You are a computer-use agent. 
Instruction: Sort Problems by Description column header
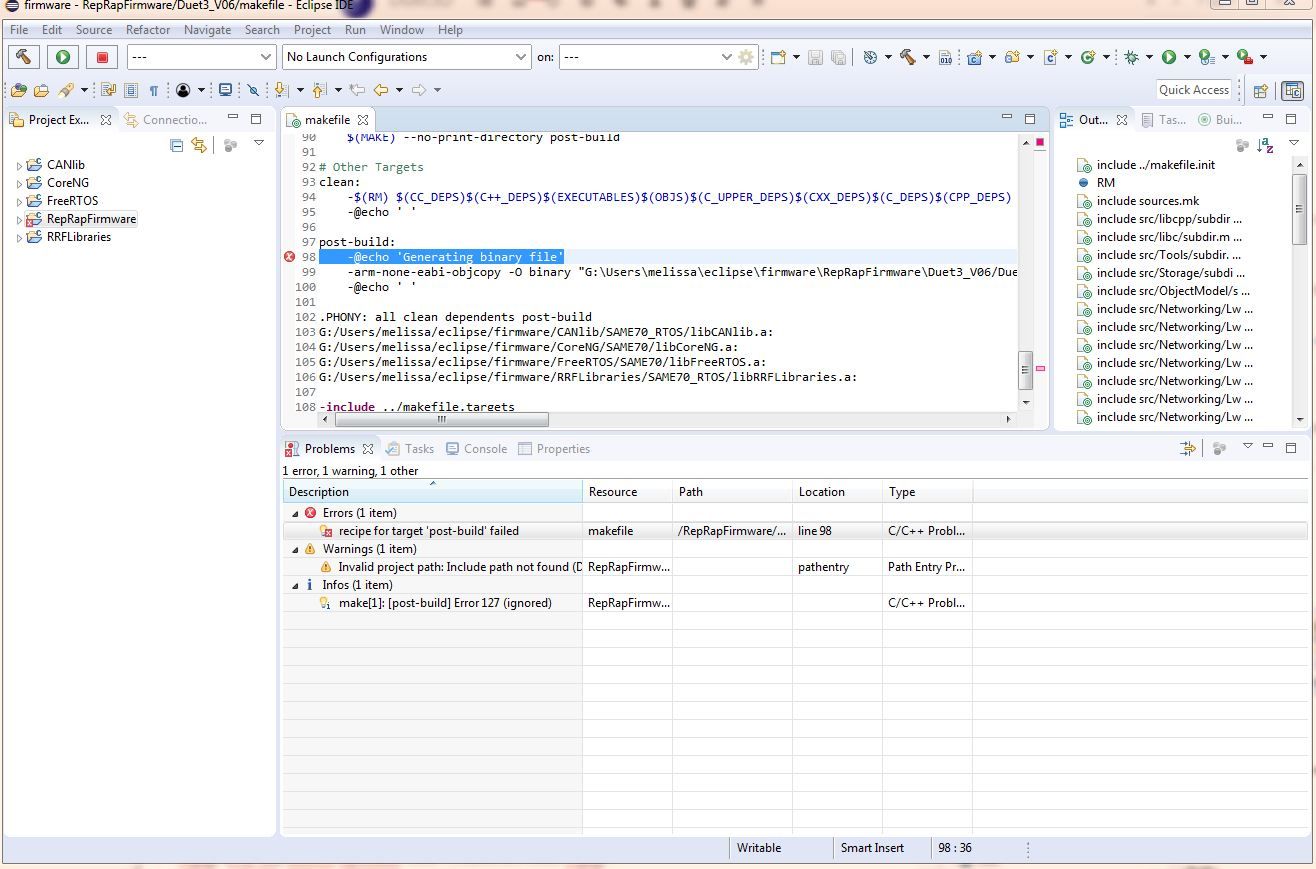coord(432,492)
